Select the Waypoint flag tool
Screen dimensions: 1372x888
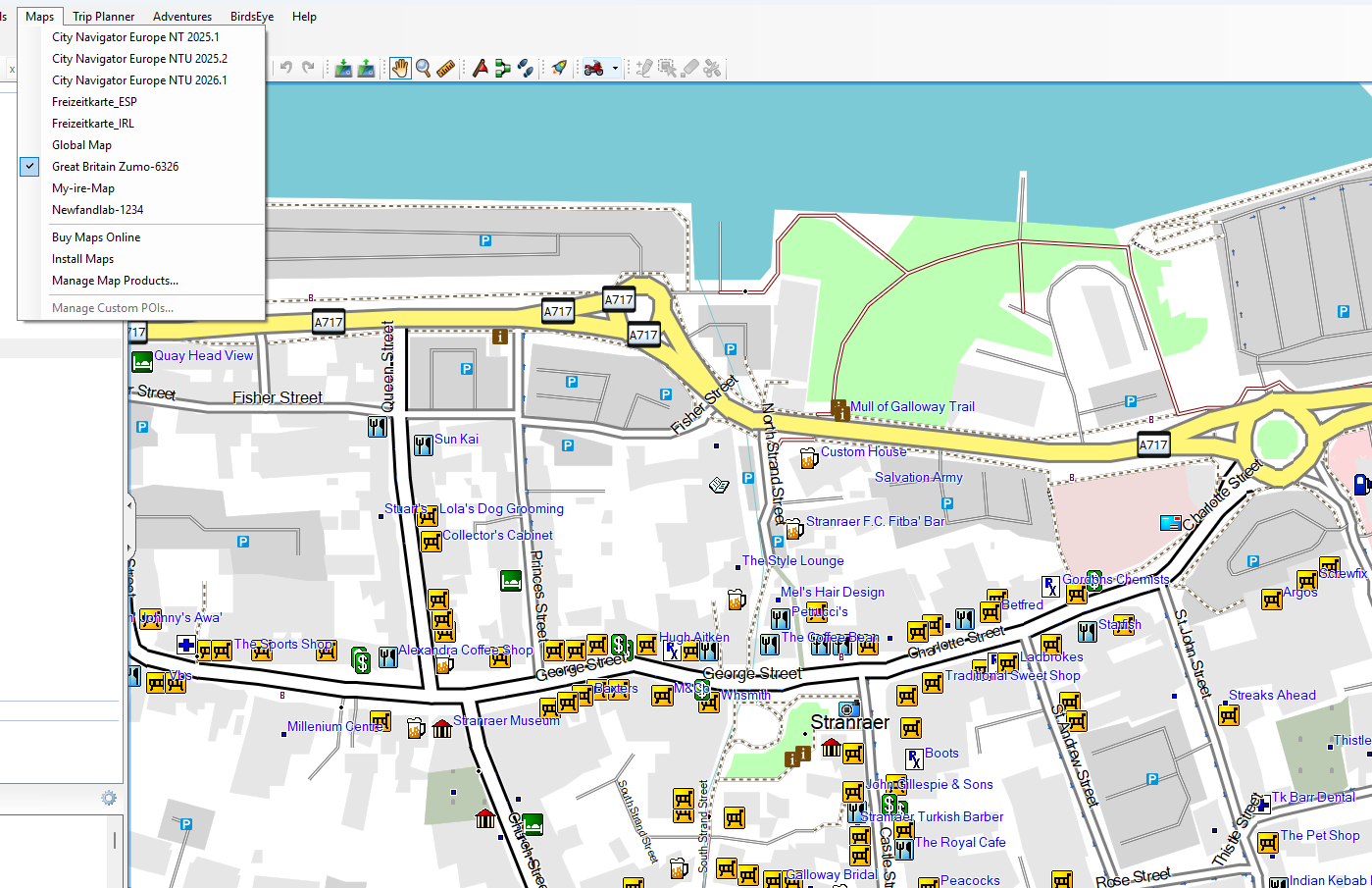480,68
